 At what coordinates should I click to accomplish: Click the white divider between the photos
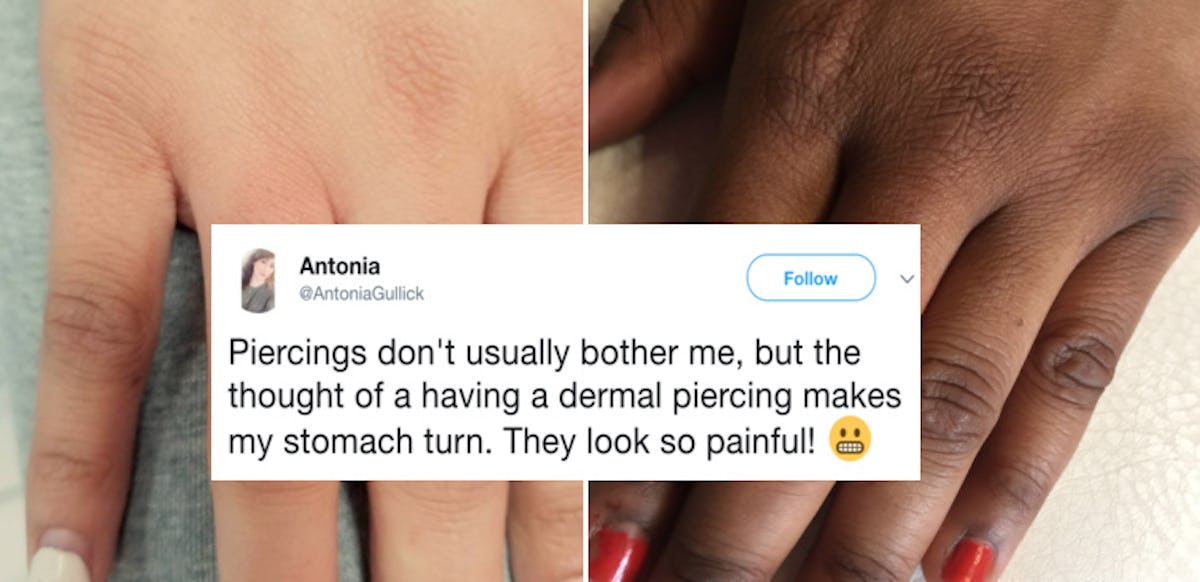586,110
